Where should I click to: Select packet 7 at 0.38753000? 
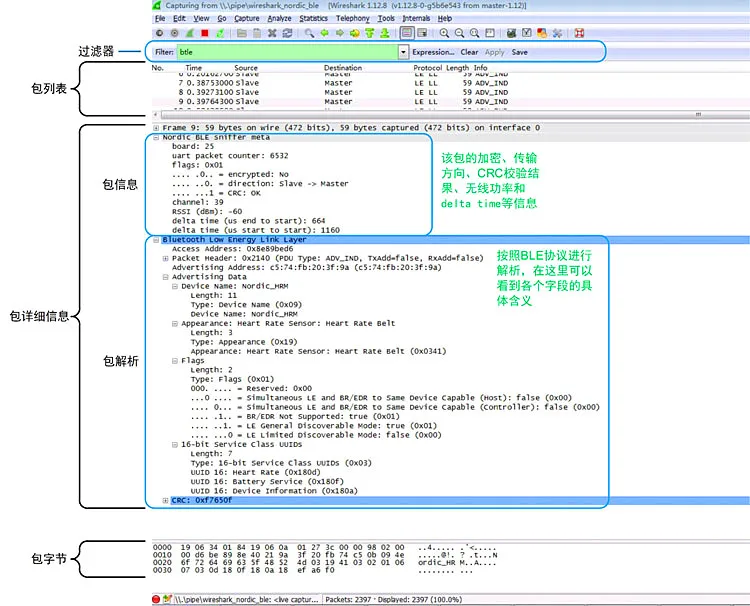click(x=450, y=83)
